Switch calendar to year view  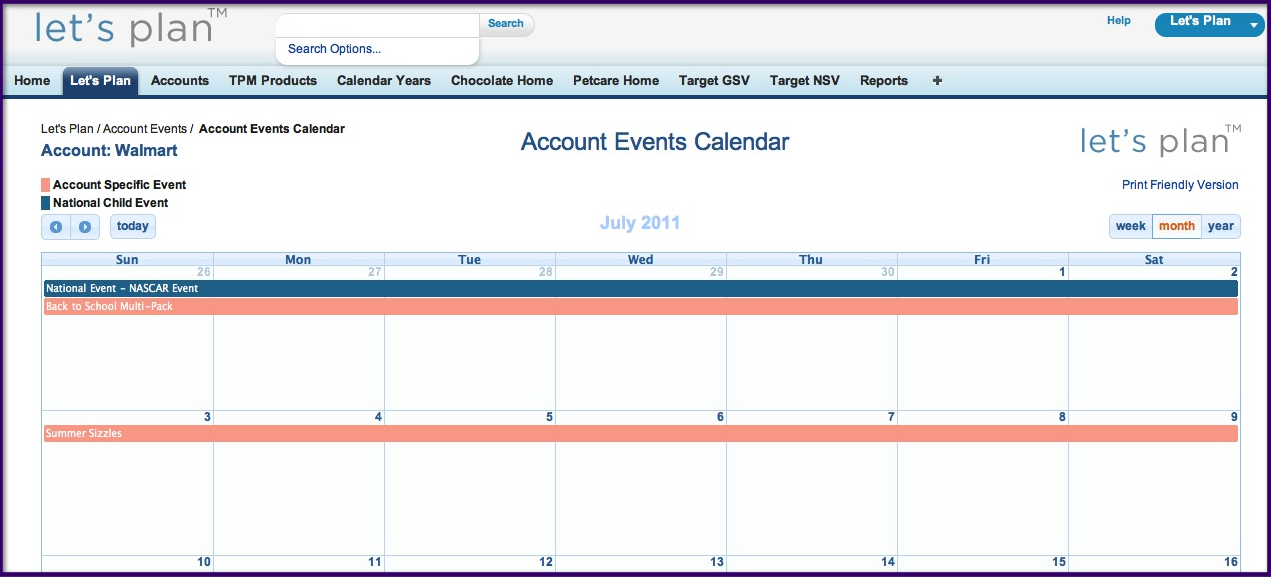point(1221,226)
